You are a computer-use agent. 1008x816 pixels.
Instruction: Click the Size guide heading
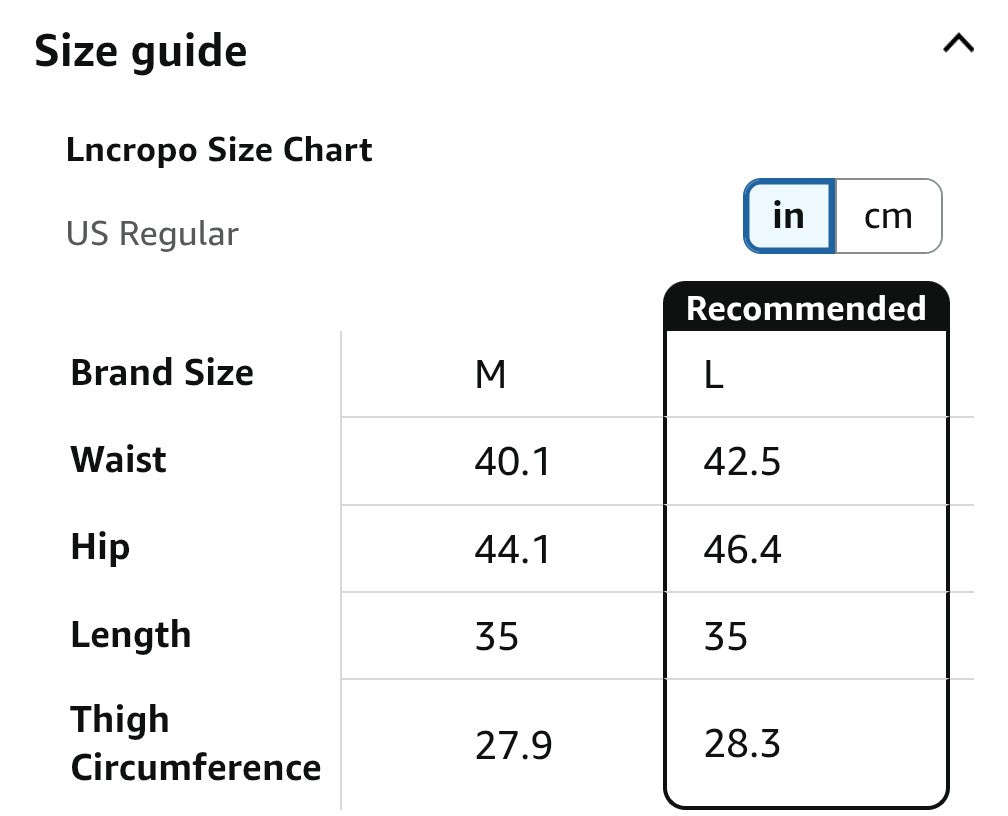click(141, 51)
